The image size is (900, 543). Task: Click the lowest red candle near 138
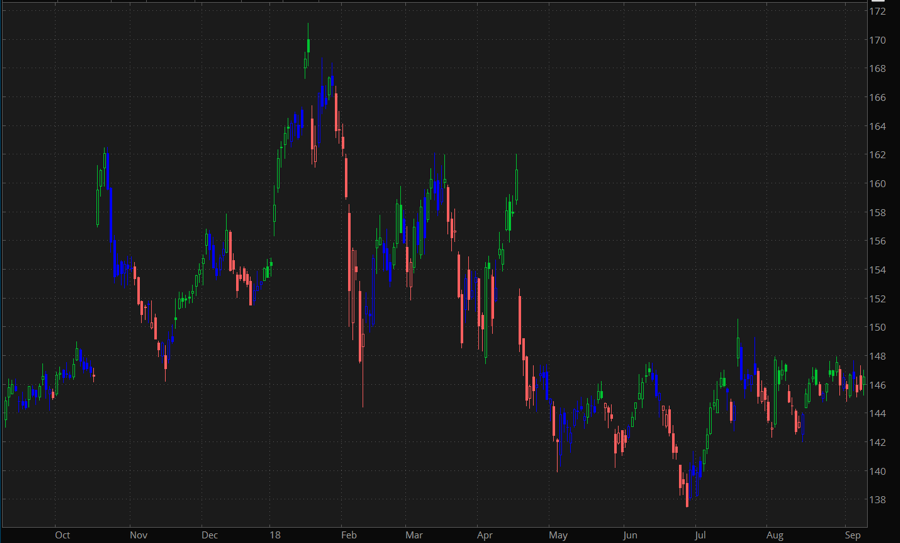pos(687,492)
